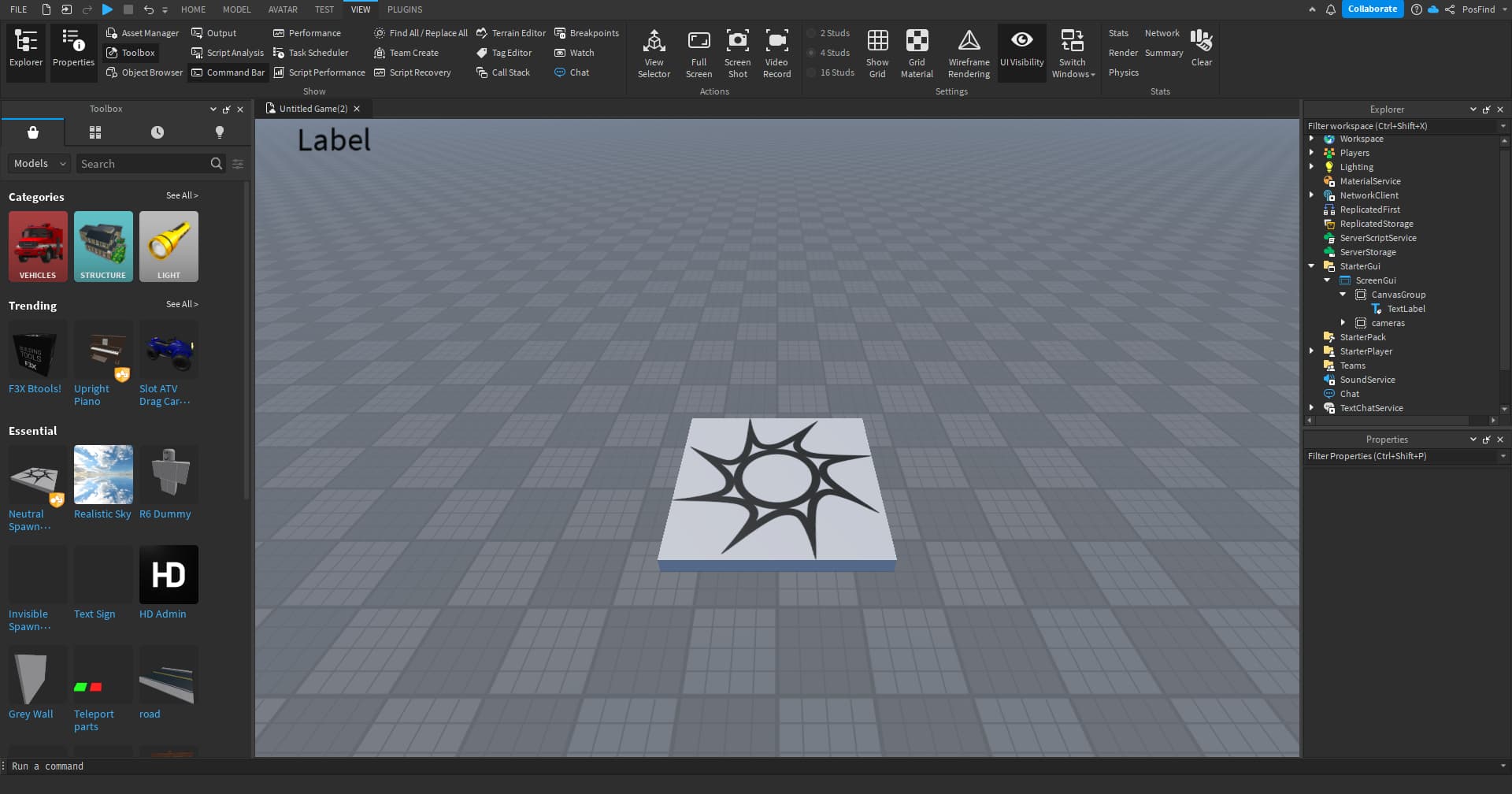Open the Models category dropdown

tap(39, 164)
